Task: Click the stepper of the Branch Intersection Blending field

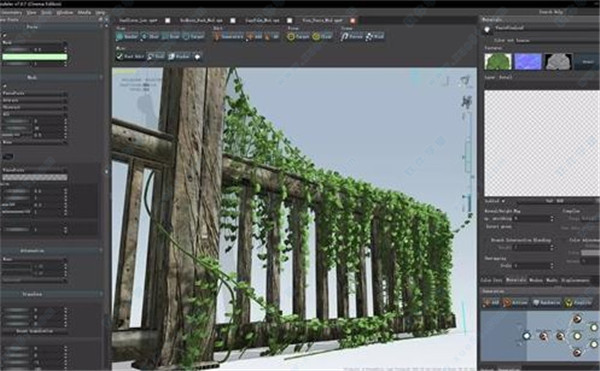Action: click(x=551, y=248)
